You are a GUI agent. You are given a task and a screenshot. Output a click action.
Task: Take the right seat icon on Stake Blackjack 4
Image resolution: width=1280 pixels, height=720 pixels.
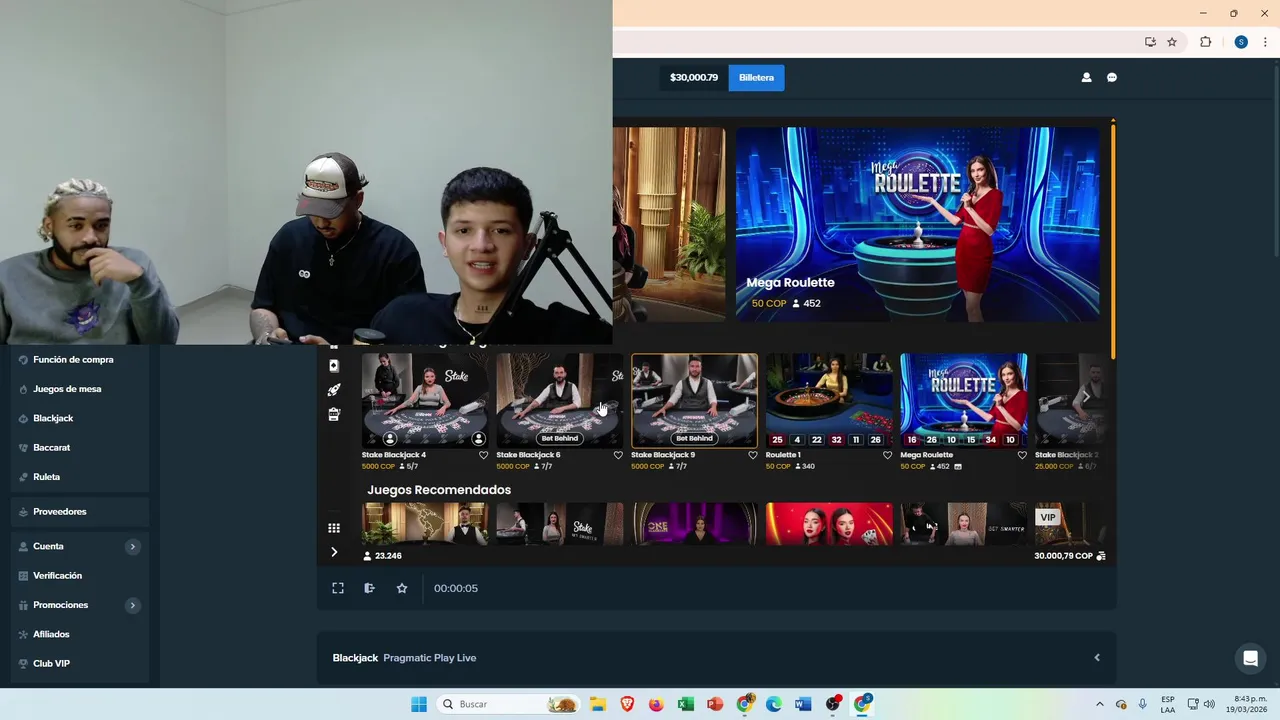[479, 439]
